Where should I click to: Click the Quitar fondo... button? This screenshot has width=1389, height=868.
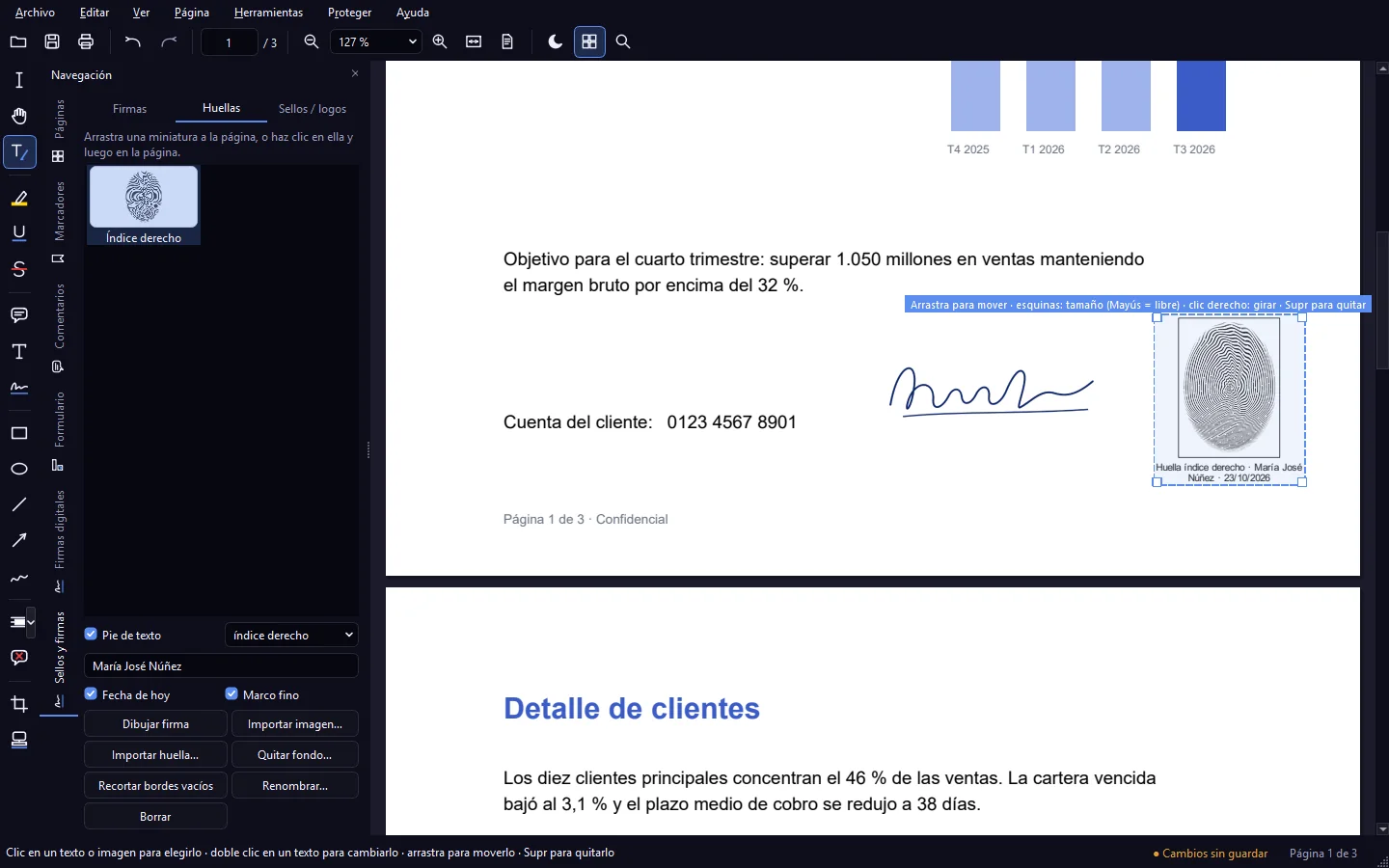pyautogui.click(x=295, y=755)
